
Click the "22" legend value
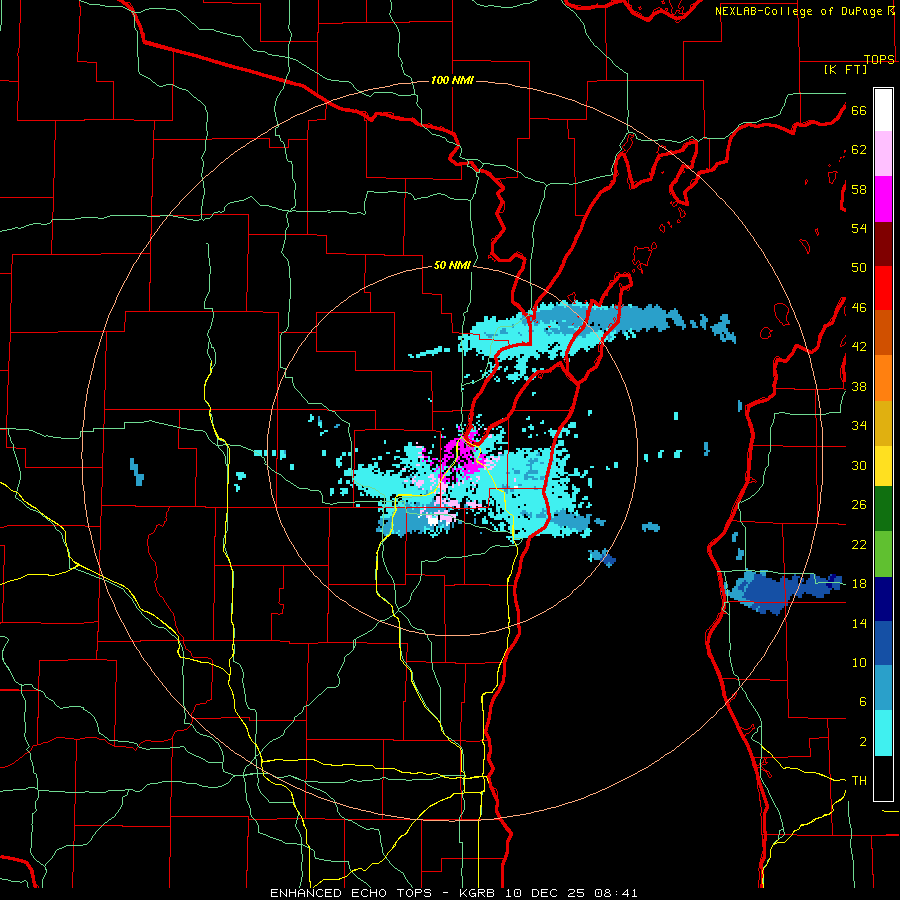point(859,544)
